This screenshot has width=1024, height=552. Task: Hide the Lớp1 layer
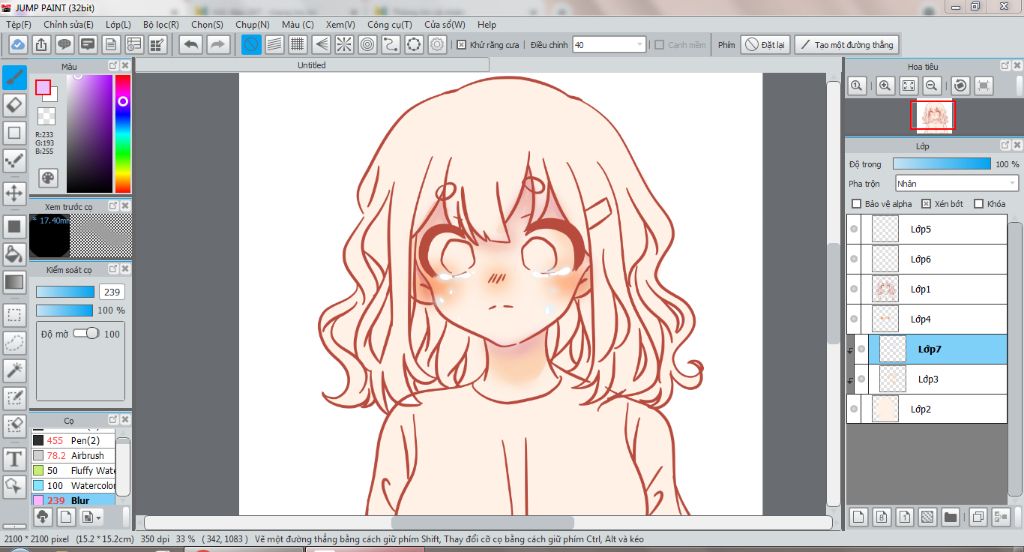click(x=854, y=289)
